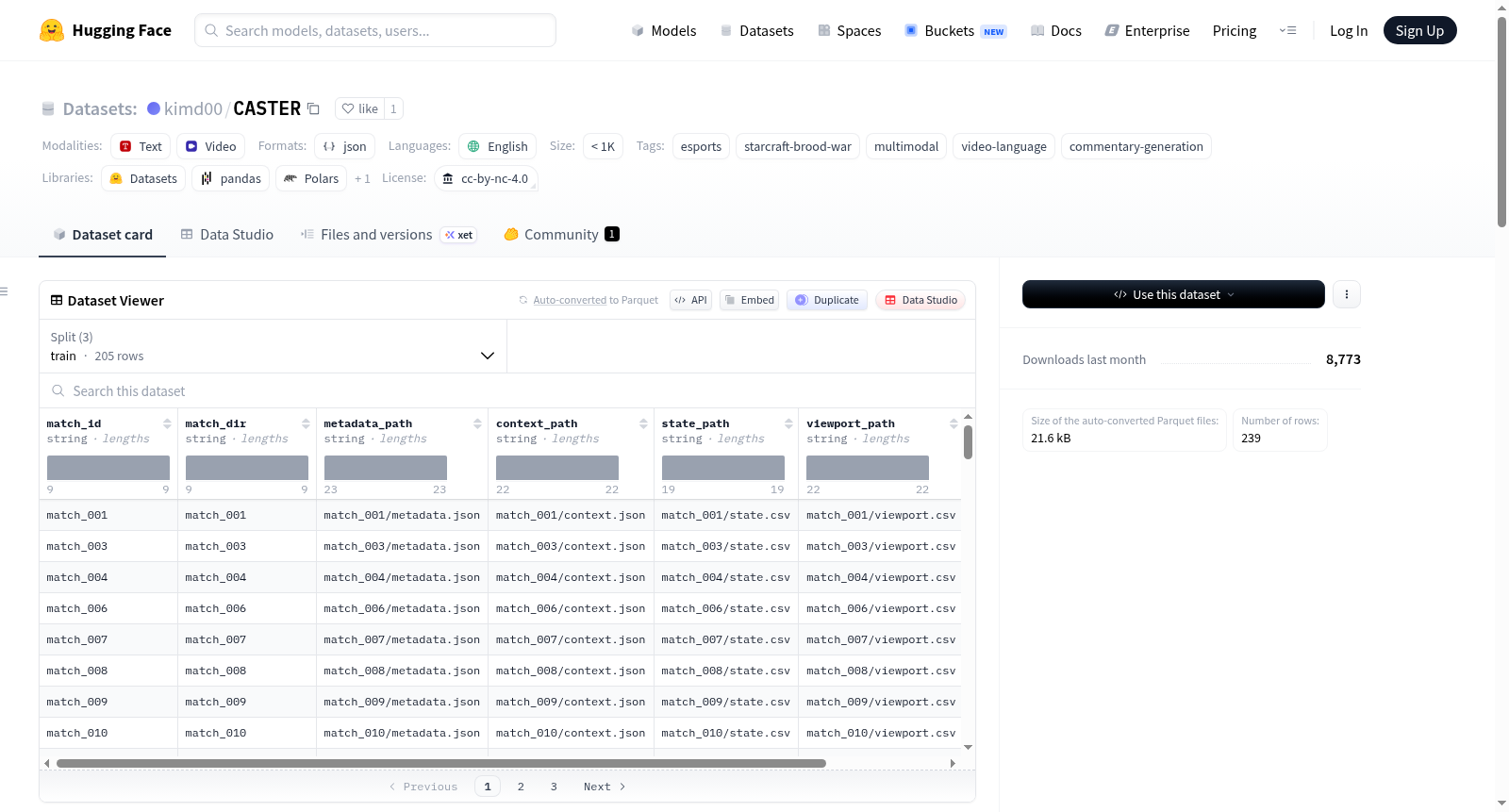The height and width of the screenshot is (812, 1509).
Task: Go to page 2 of the viewer
Action: tap(521, 787)
